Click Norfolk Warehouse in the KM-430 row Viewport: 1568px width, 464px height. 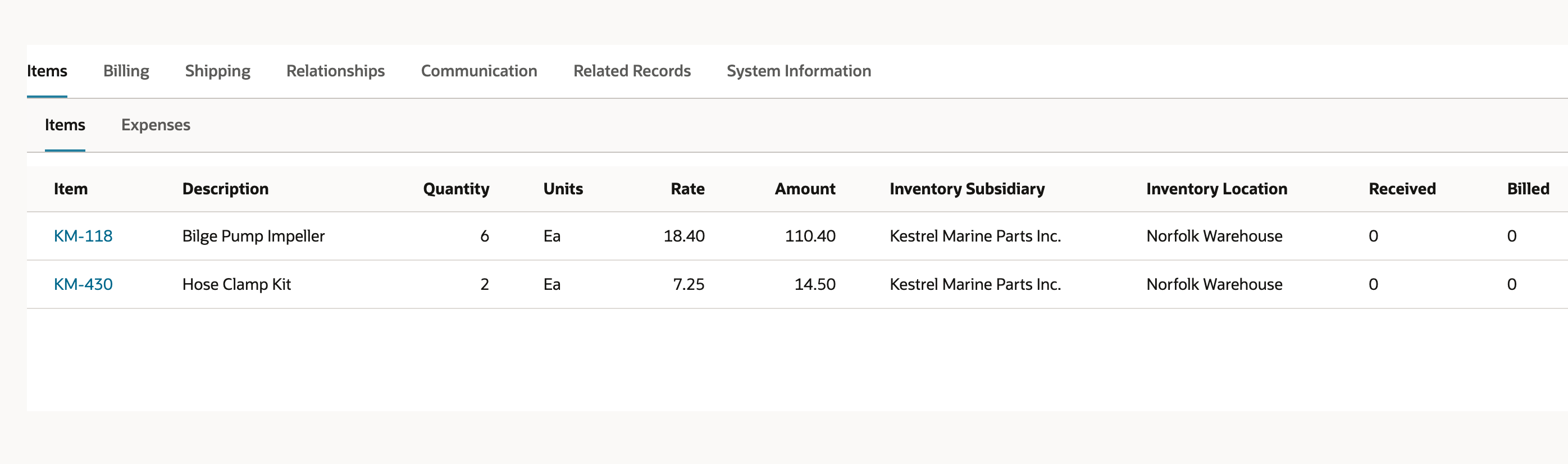1214,284
